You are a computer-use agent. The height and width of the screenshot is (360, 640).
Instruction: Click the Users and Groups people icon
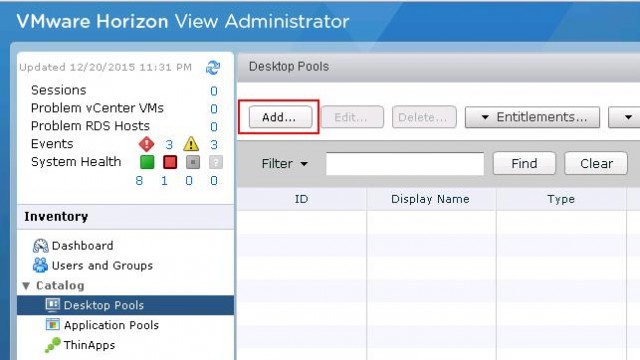[x=40, y=265]
